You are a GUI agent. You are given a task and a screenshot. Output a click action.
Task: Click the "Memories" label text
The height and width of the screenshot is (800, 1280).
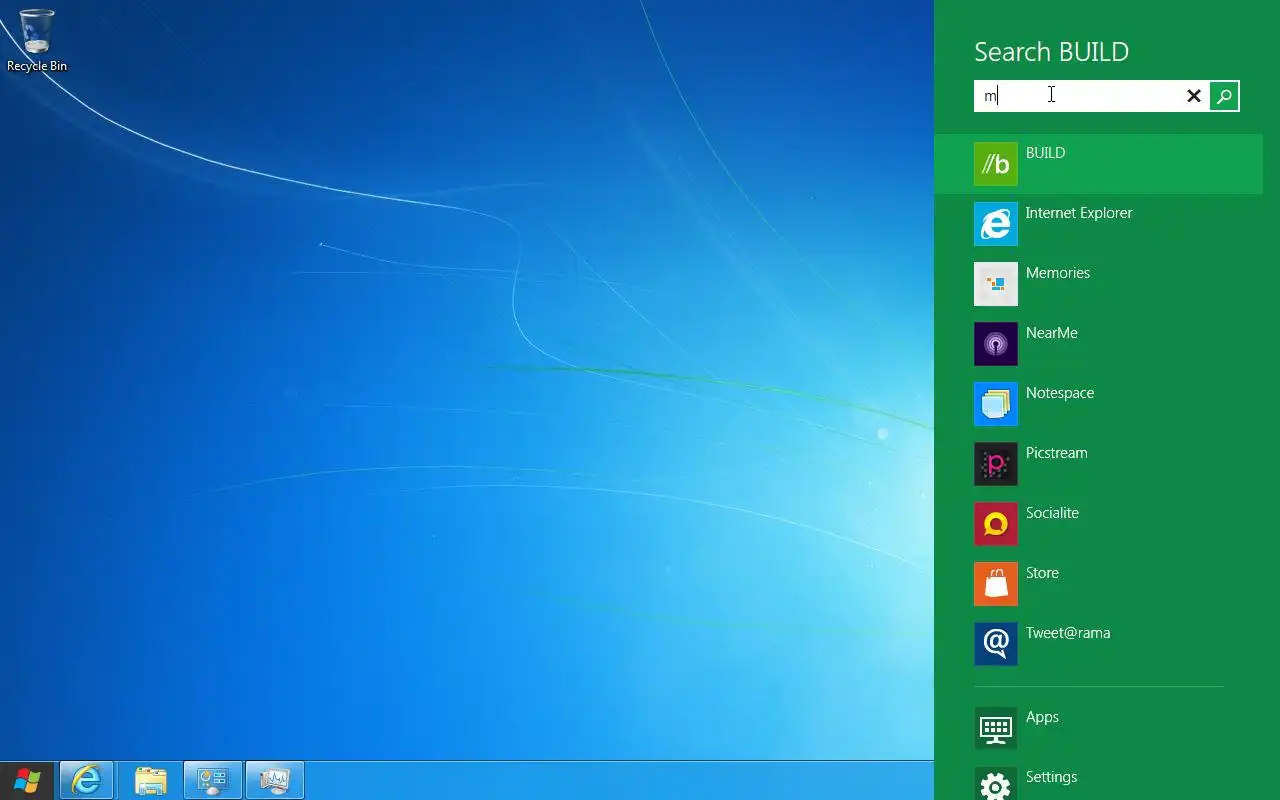coord(1058,273)
